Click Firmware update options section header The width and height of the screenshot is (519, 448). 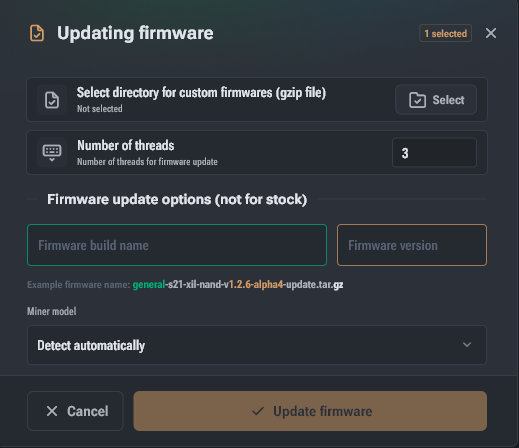pos(177,199)
